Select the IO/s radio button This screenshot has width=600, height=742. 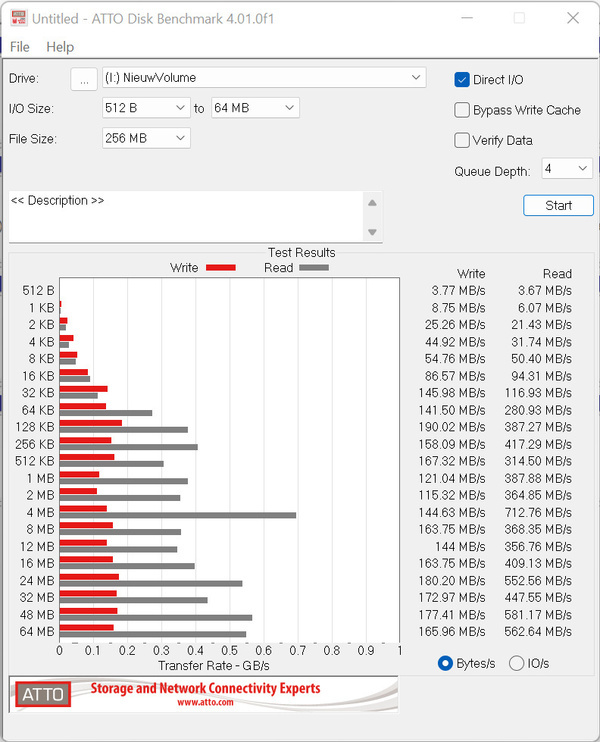516,663
